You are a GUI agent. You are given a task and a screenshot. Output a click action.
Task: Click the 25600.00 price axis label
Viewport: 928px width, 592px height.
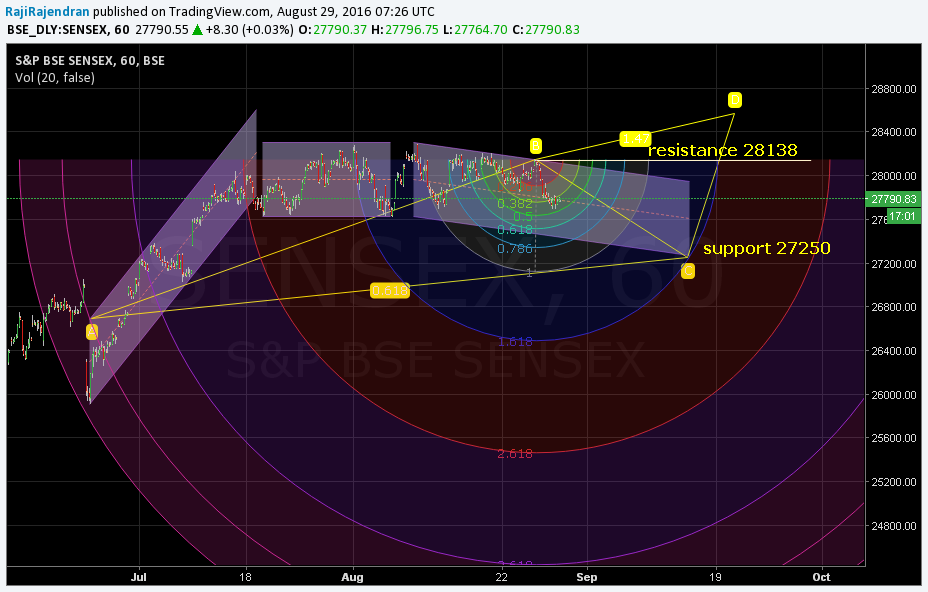point(894,438)
